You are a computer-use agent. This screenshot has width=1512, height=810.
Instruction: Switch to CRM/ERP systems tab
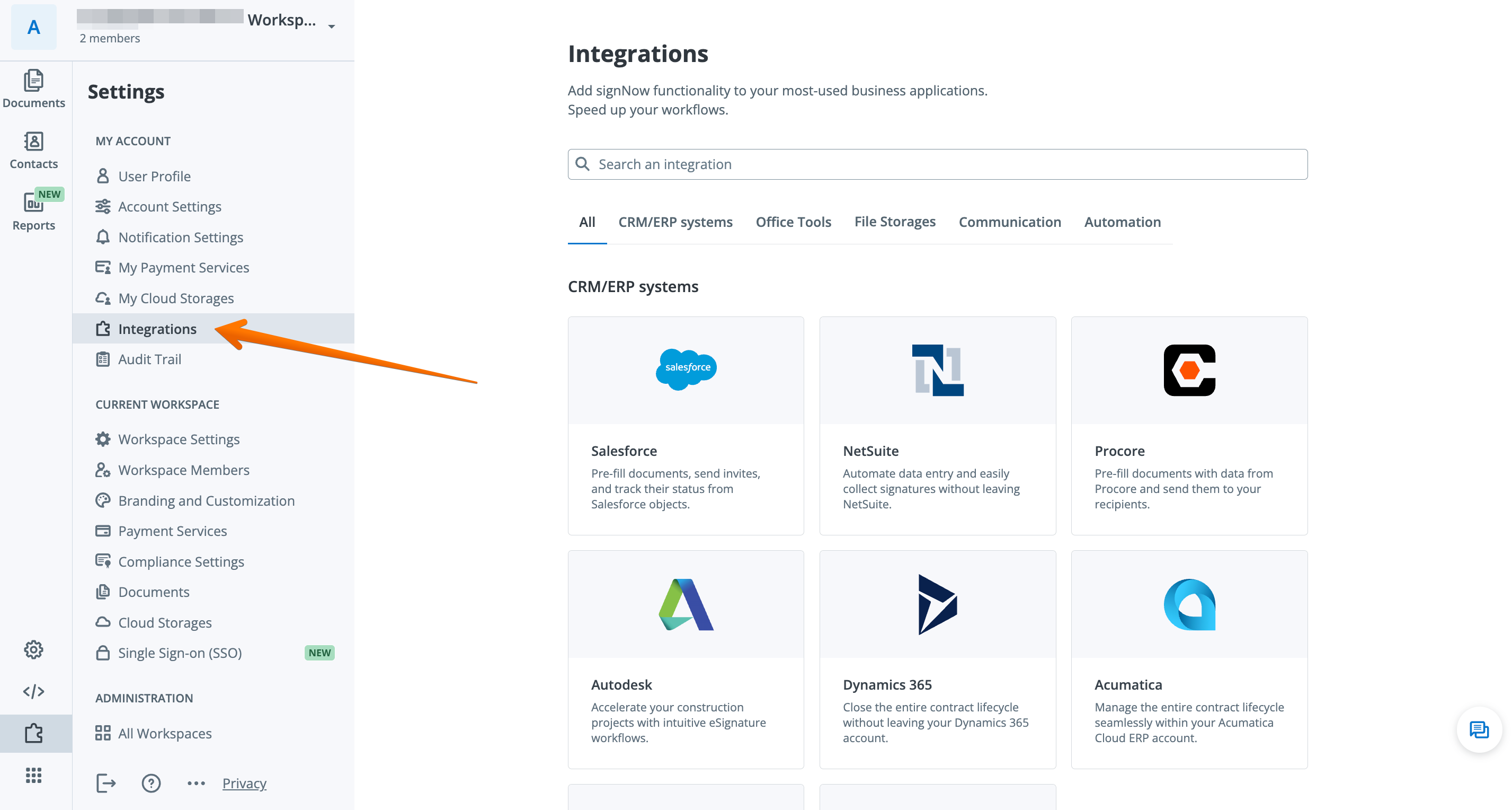pyautogui.click(x=675, y=222)
